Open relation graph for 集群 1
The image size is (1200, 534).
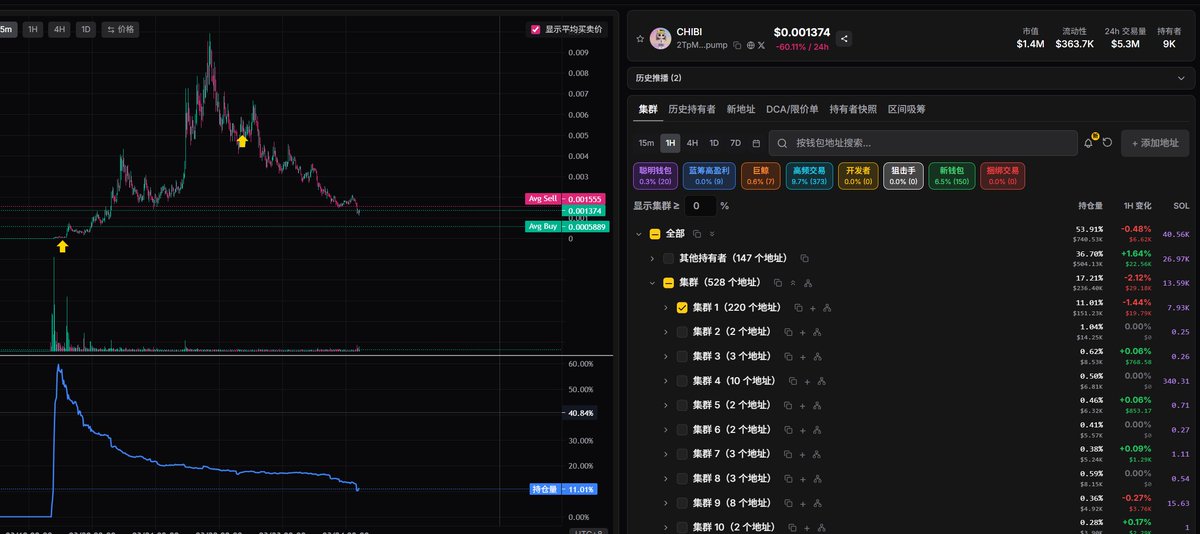coord(827,308)
